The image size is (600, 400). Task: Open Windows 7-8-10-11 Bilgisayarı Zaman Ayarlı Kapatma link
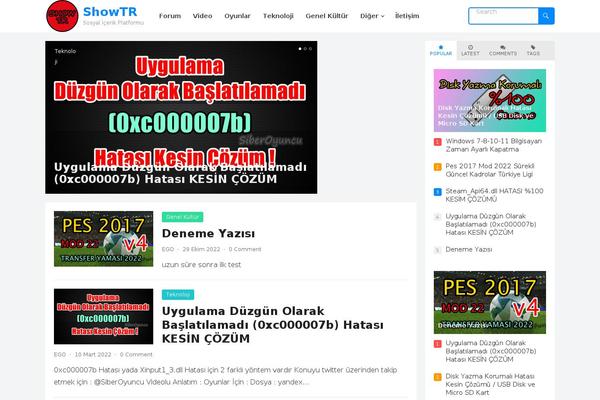tap(494, 145)
